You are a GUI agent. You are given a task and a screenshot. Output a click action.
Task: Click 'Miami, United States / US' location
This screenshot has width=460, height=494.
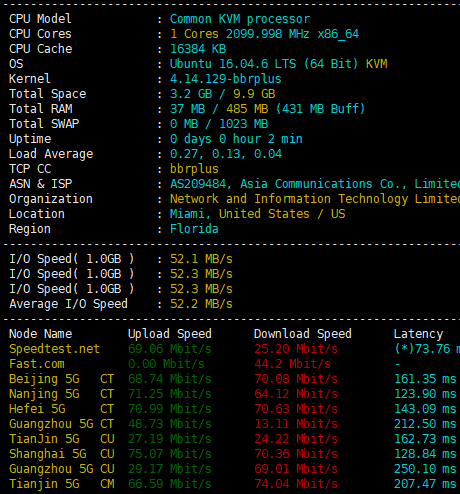tap(258, 214)
